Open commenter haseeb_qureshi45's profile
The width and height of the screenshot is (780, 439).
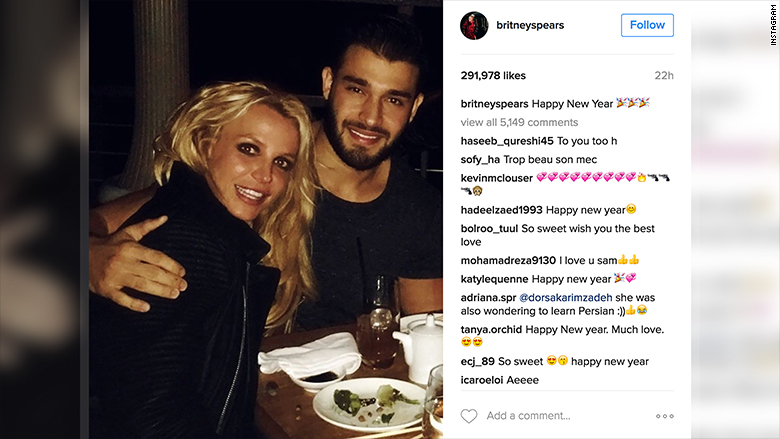pyautogui.click(x=506, y=141)
